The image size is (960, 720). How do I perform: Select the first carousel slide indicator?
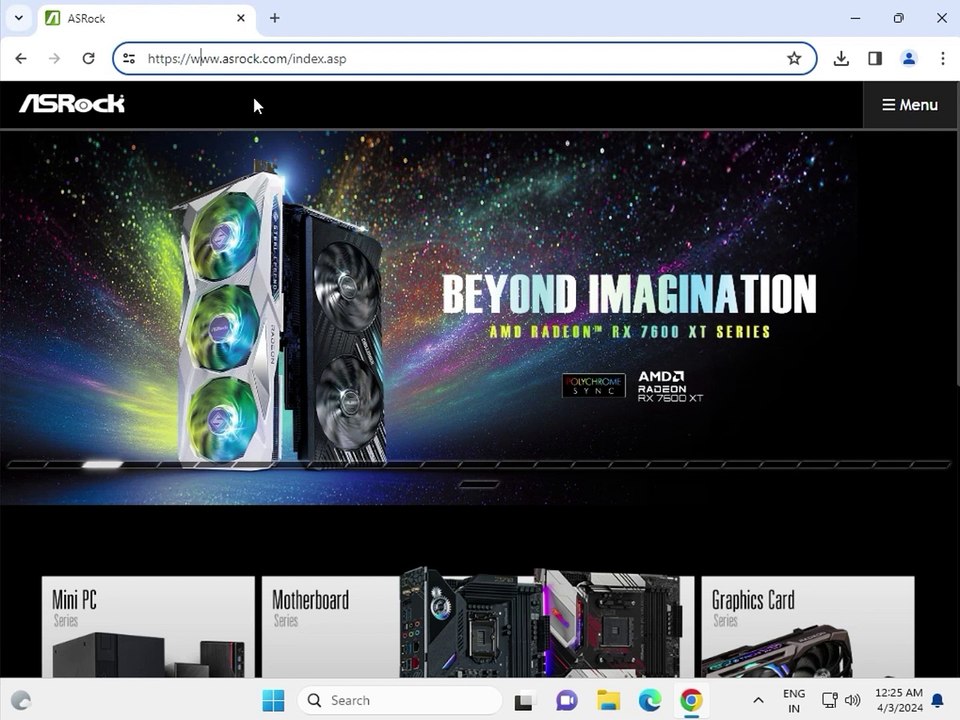28,465
